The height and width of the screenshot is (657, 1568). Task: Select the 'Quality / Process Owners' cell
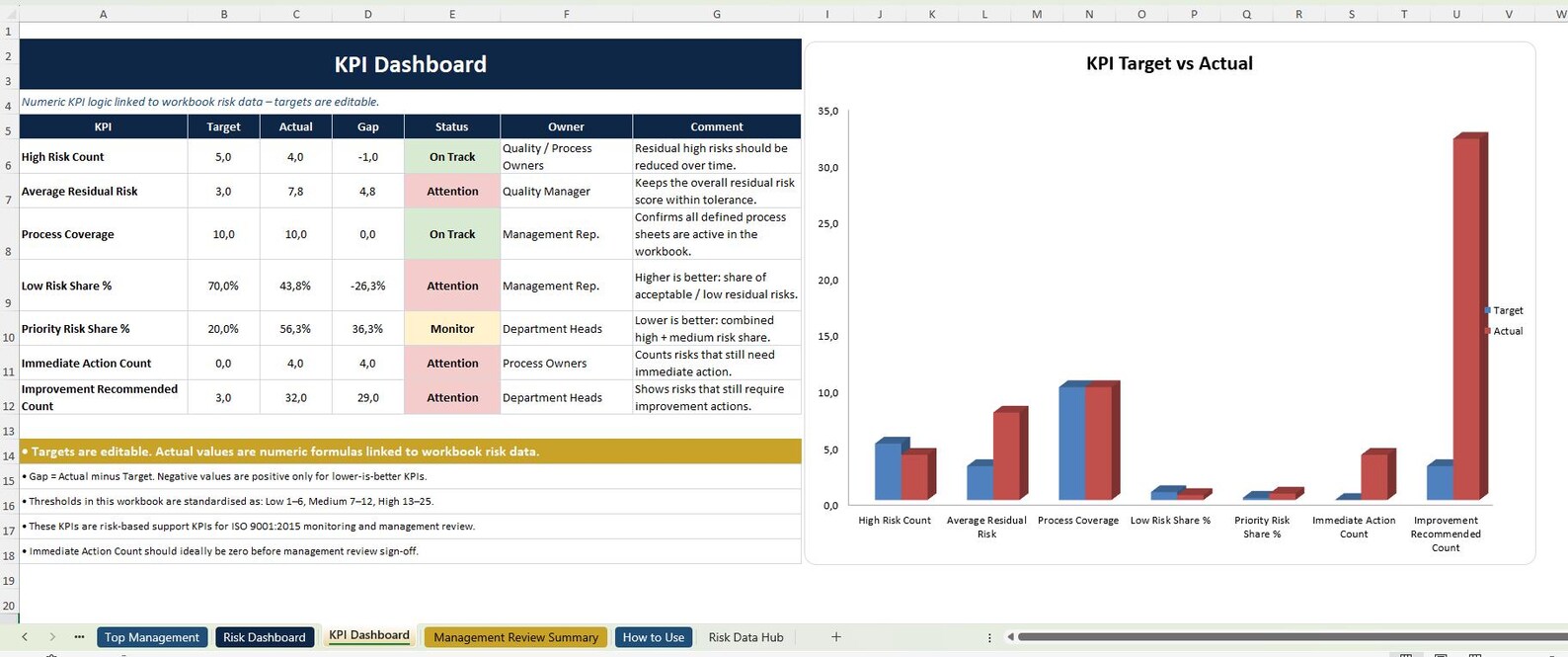click(567, 156)
